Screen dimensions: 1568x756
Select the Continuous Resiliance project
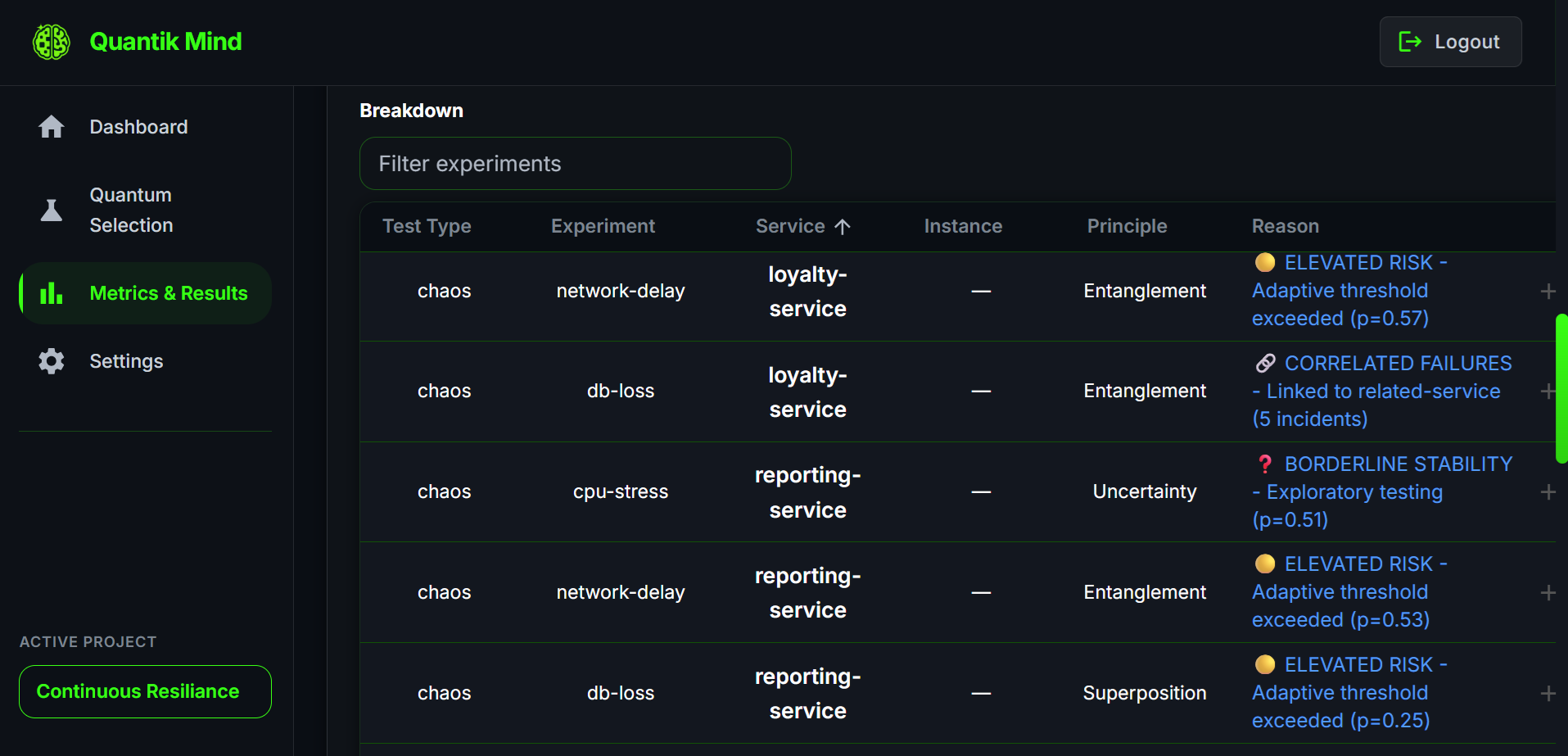click(144, 691)
